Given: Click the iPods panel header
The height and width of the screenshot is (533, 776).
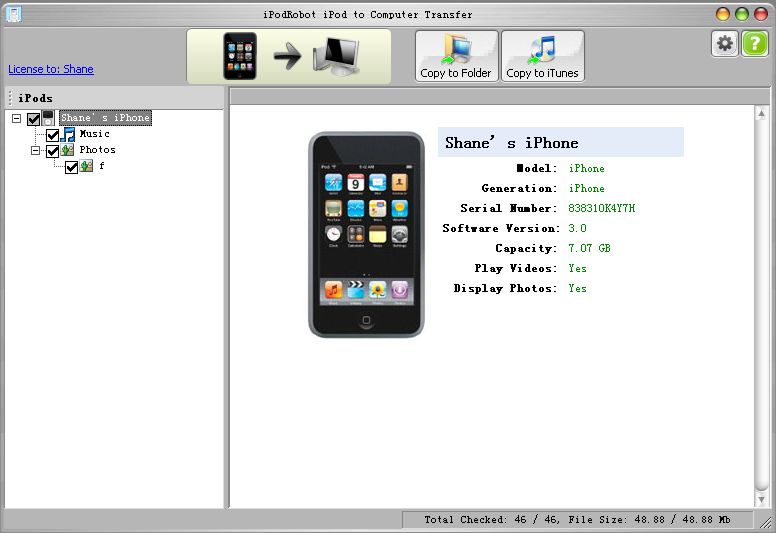Looking at the screenshot, I should pyautogui.click(x=114, y=98).
